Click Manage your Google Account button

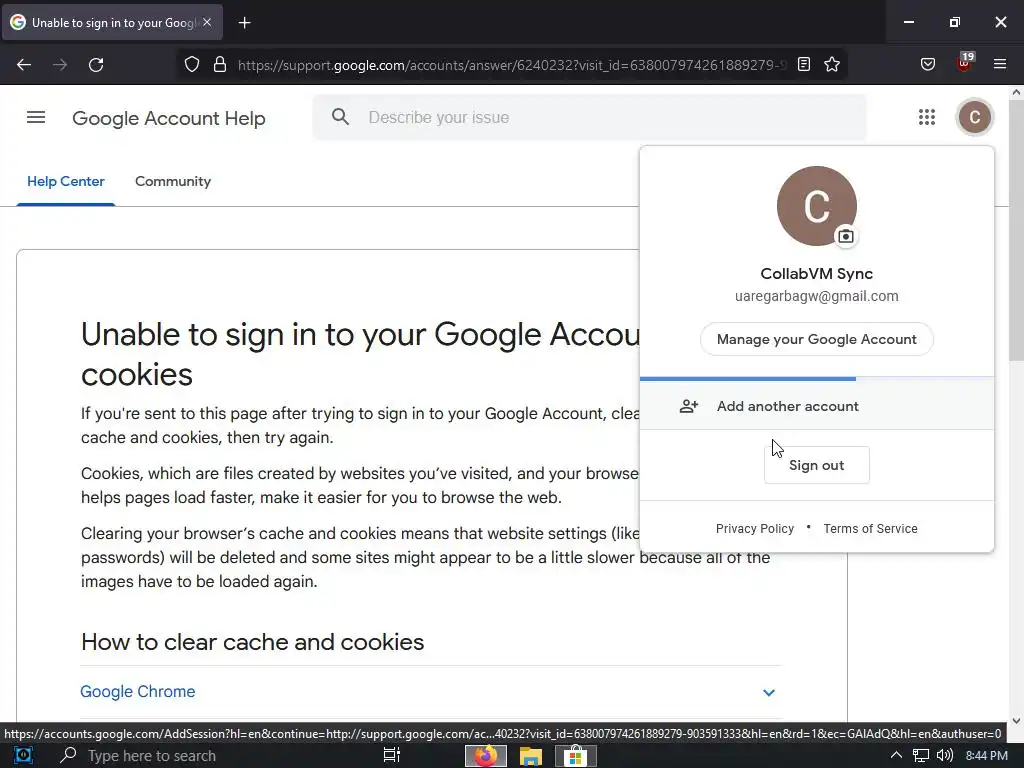[816, 339]
